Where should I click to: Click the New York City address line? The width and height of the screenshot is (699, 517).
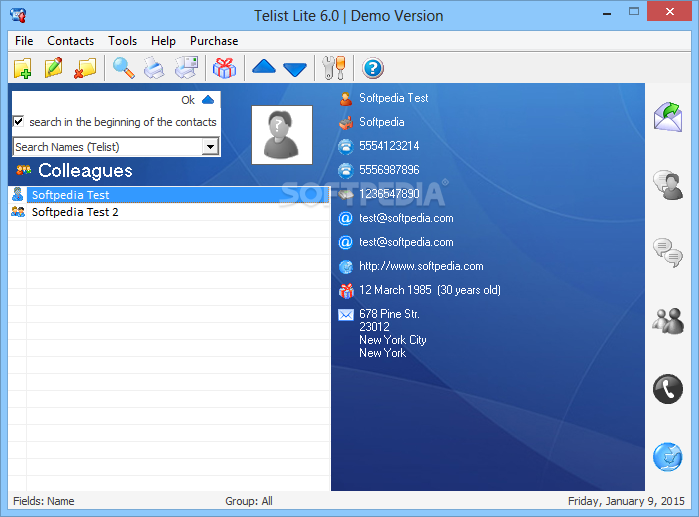click(393, 340)
